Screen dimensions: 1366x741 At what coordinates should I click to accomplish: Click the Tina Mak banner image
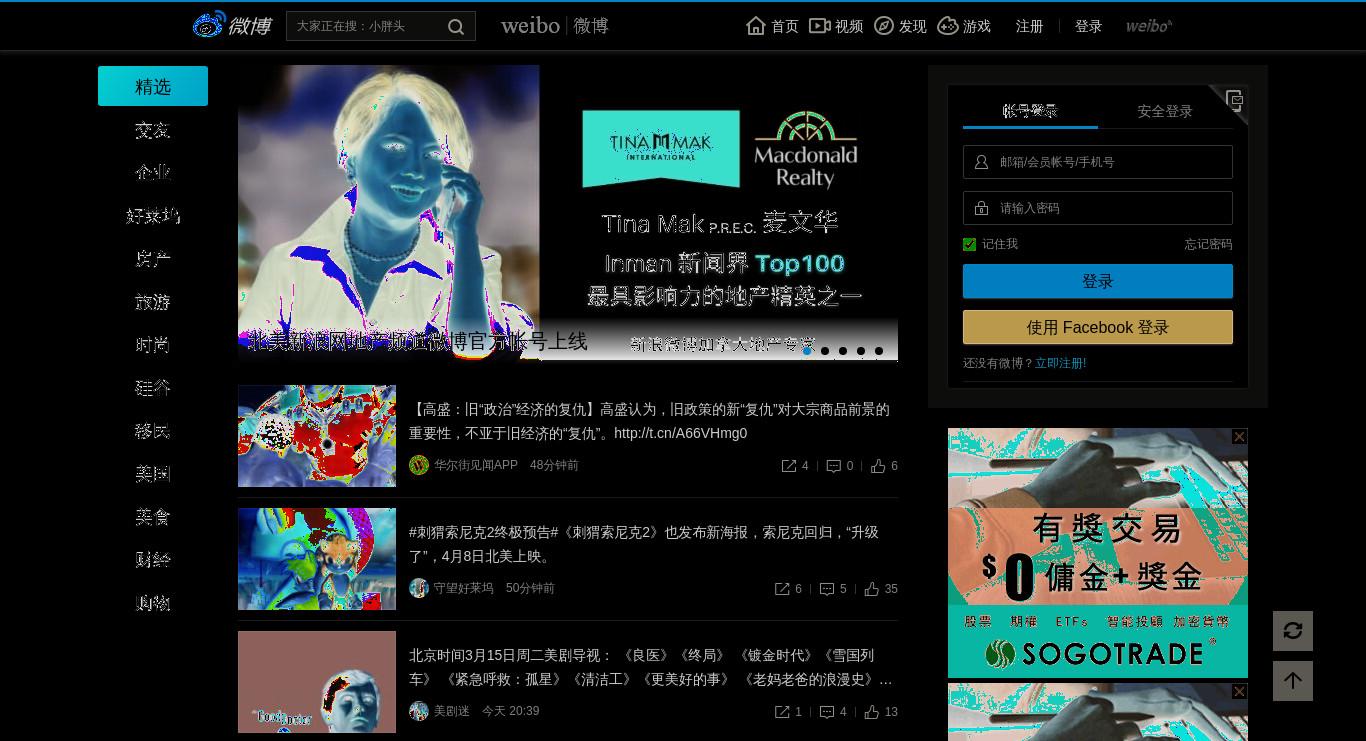tap(568, 212)
